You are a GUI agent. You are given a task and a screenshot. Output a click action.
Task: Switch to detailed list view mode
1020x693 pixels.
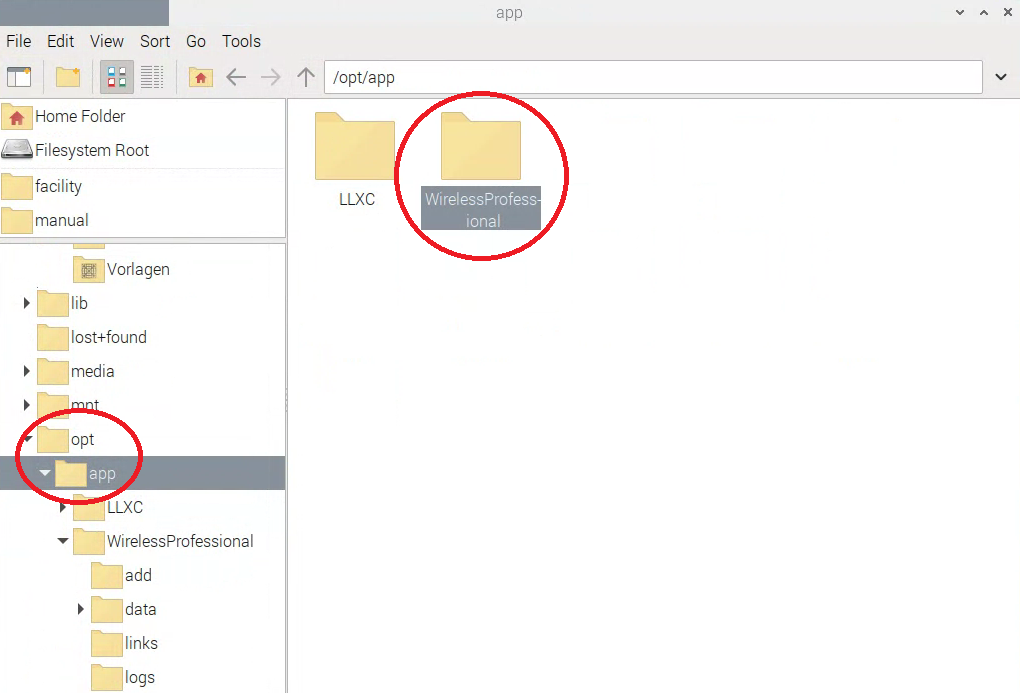coord(152,77)
